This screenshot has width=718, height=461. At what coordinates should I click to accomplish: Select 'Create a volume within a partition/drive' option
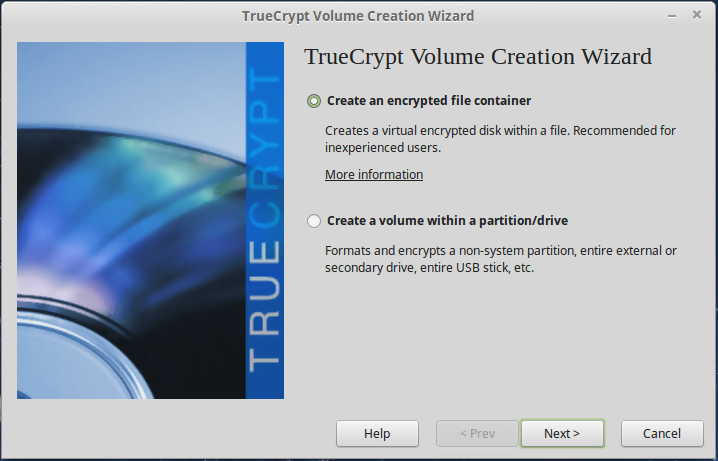tap(314, 221)
